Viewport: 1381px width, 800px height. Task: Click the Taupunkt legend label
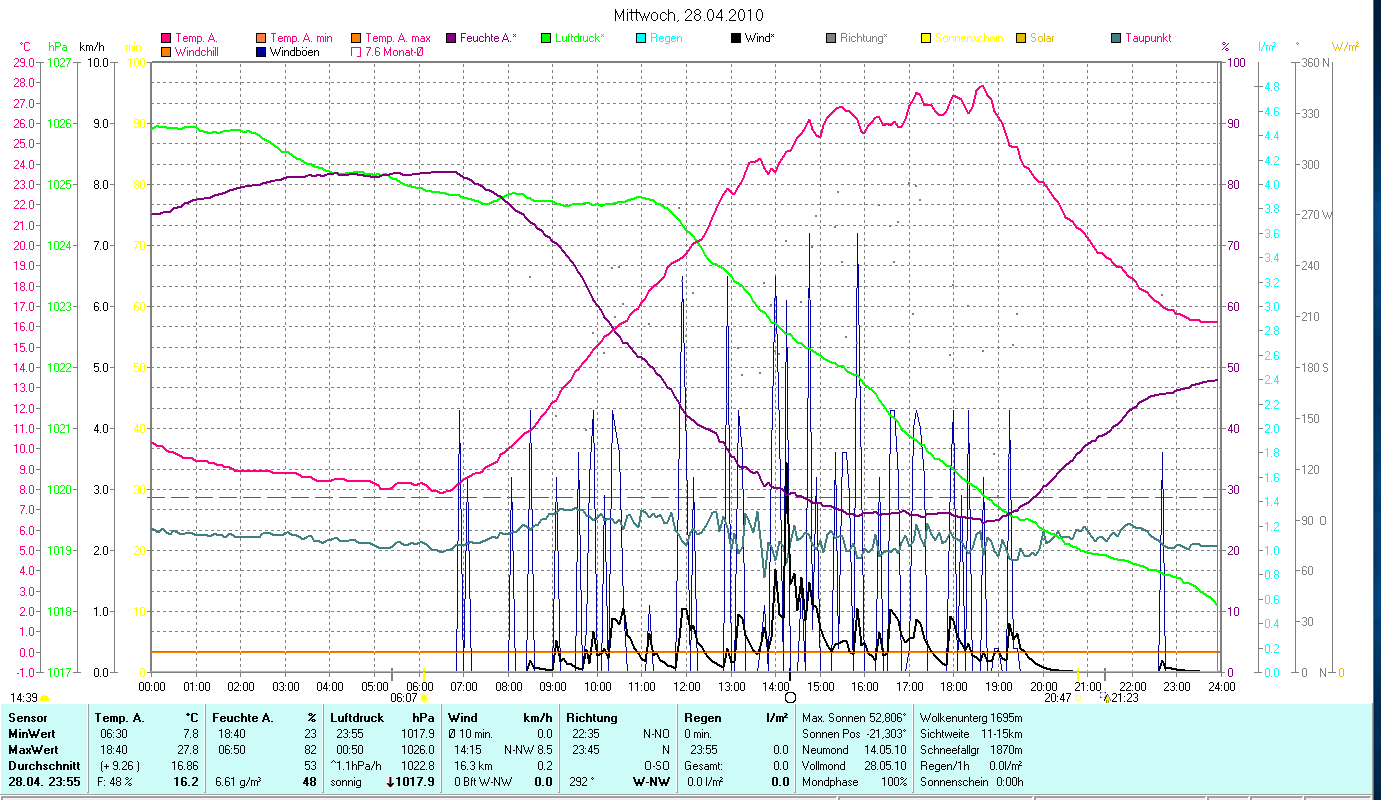tap(1147, 38)
